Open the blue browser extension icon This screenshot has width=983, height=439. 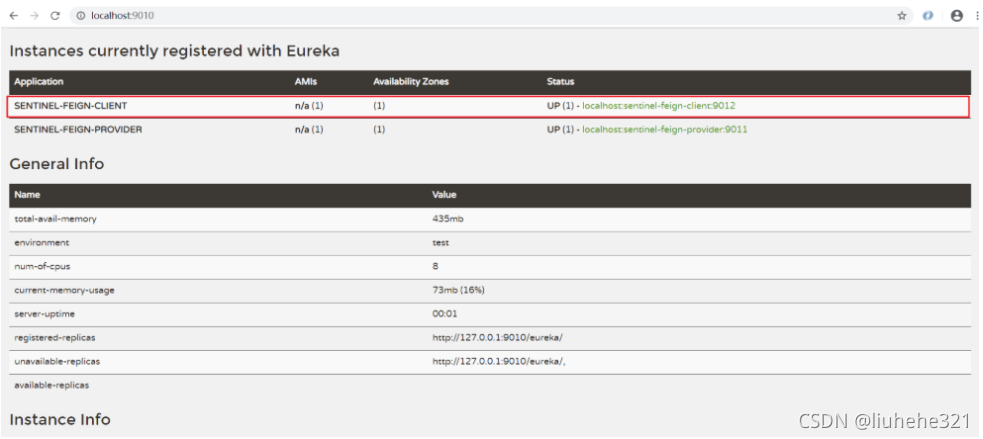click(928, 16)
